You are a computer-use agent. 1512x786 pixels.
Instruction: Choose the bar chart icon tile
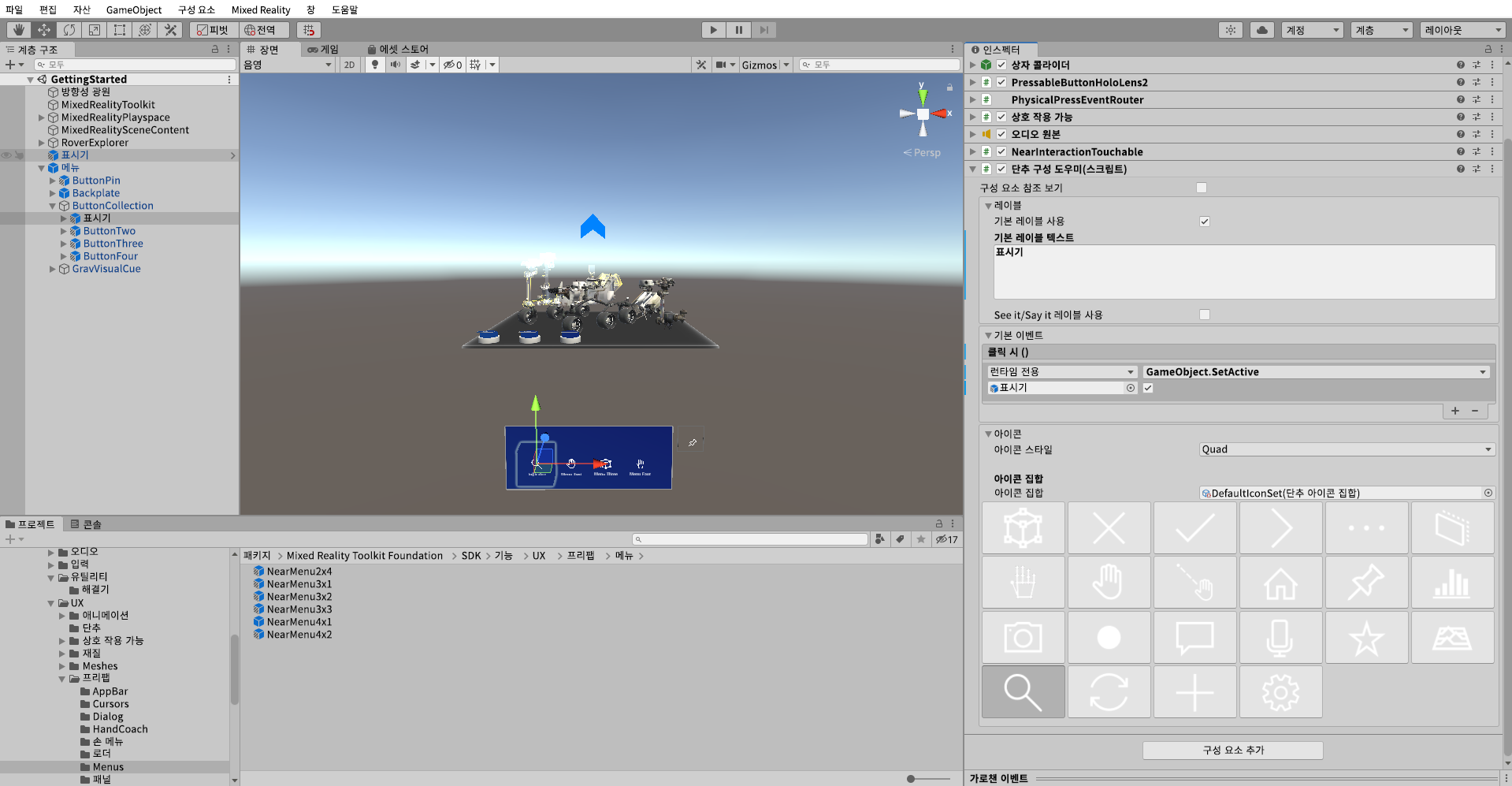coord(1452,583)
